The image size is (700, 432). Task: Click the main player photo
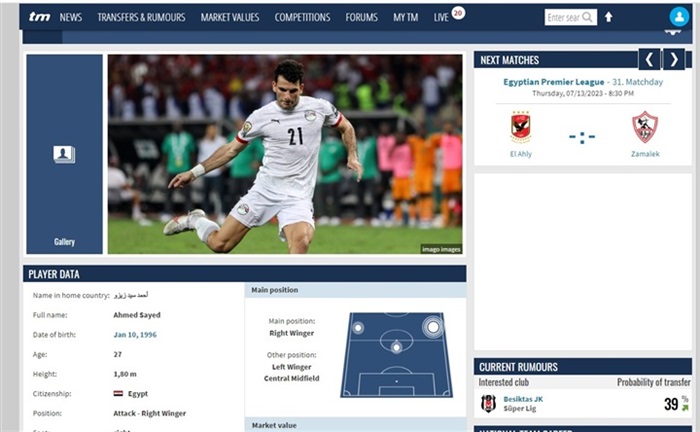pos(285,154)
